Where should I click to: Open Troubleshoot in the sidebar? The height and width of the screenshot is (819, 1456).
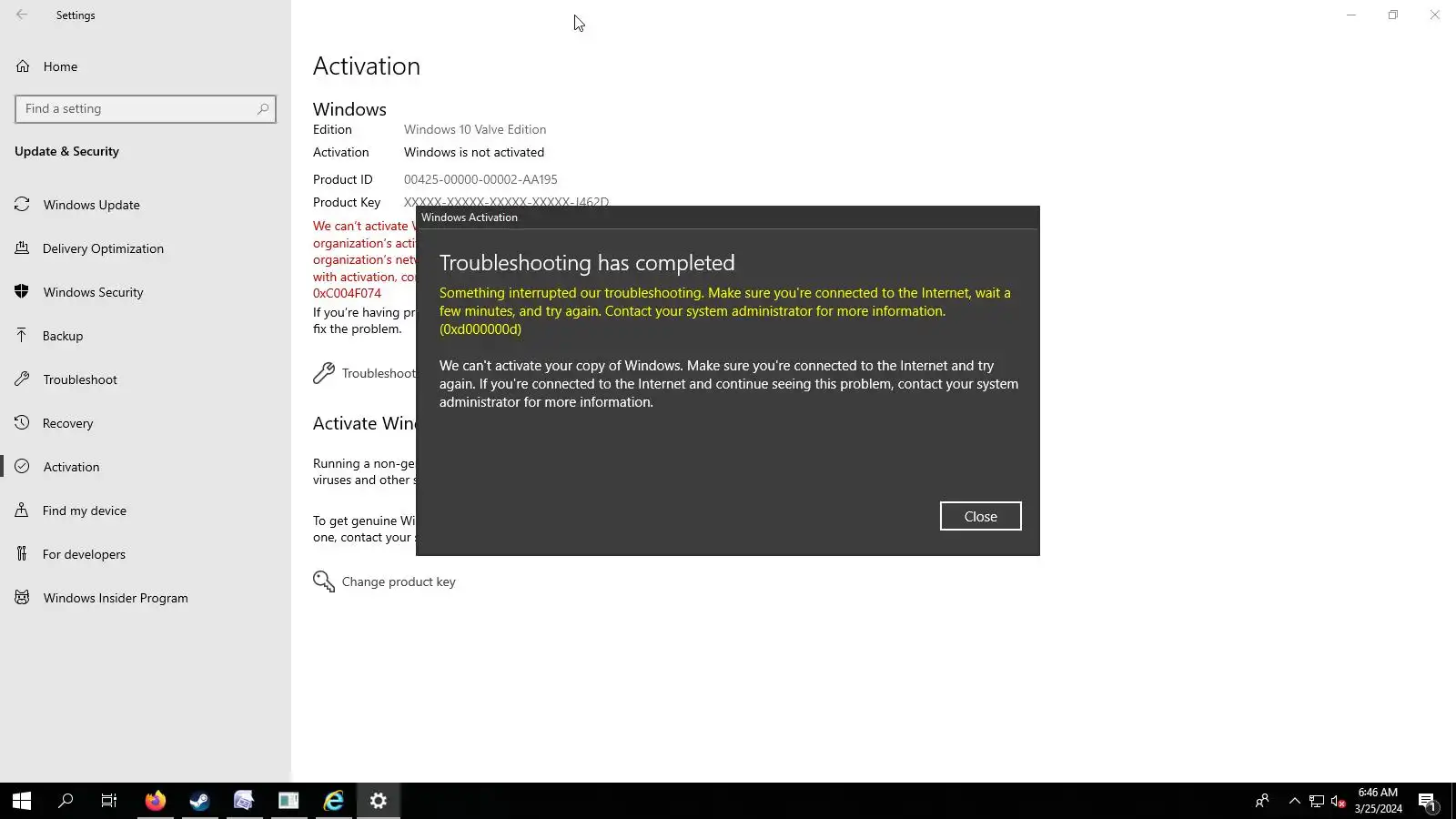click(80, 379)
